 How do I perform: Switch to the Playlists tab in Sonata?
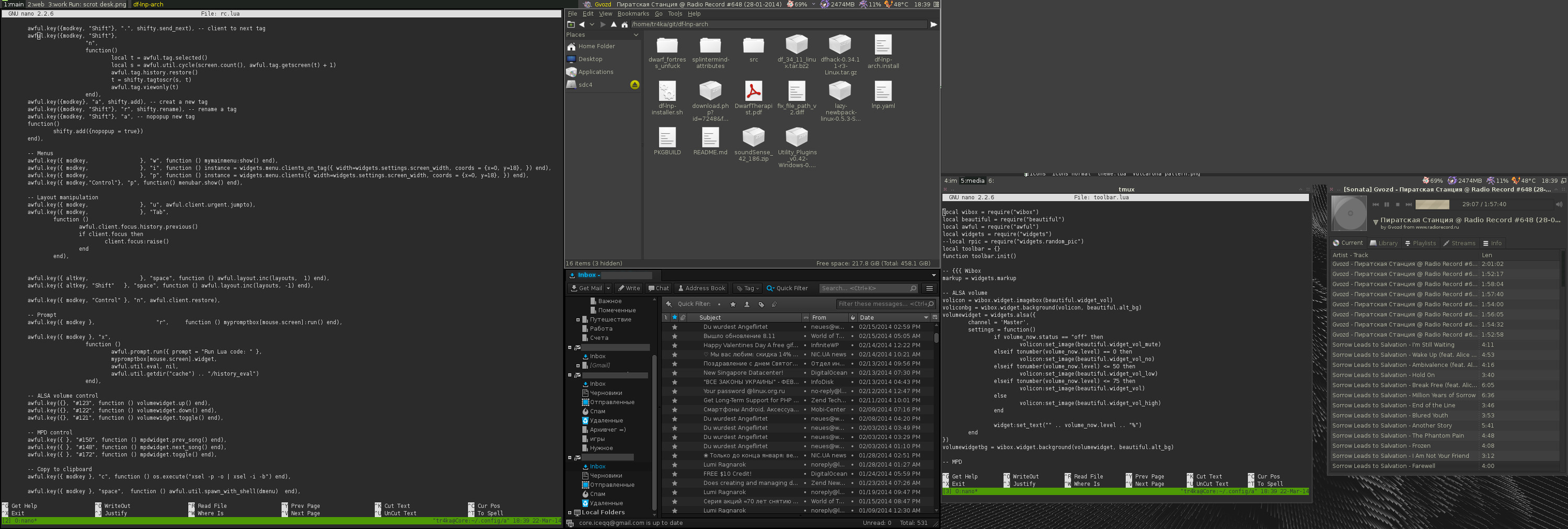[x=1420, y=243]
